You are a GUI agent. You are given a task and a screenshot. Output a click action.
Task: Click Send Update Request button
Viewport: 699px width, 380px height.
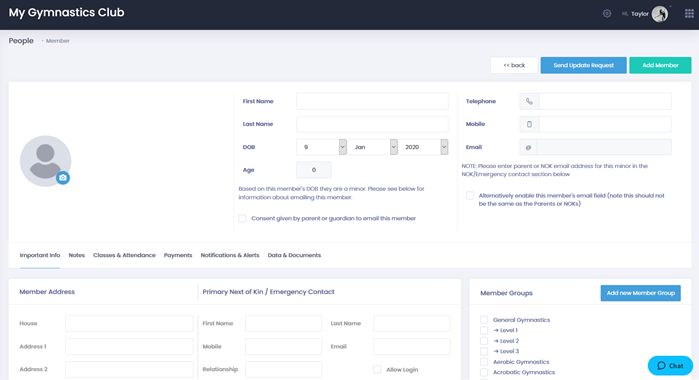tap(584, 65)
